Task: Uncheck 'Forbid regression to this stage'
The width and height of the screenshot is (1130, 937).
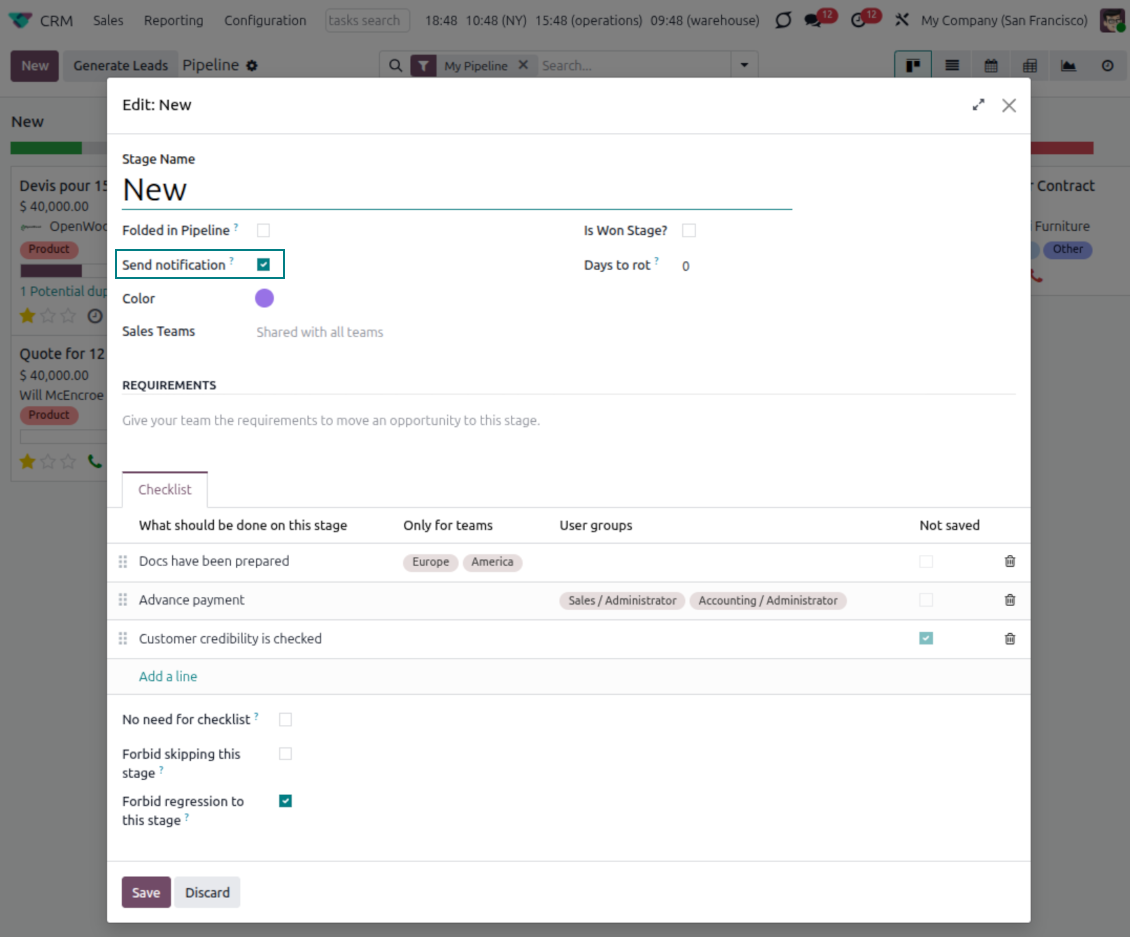Action: (285, 801)
